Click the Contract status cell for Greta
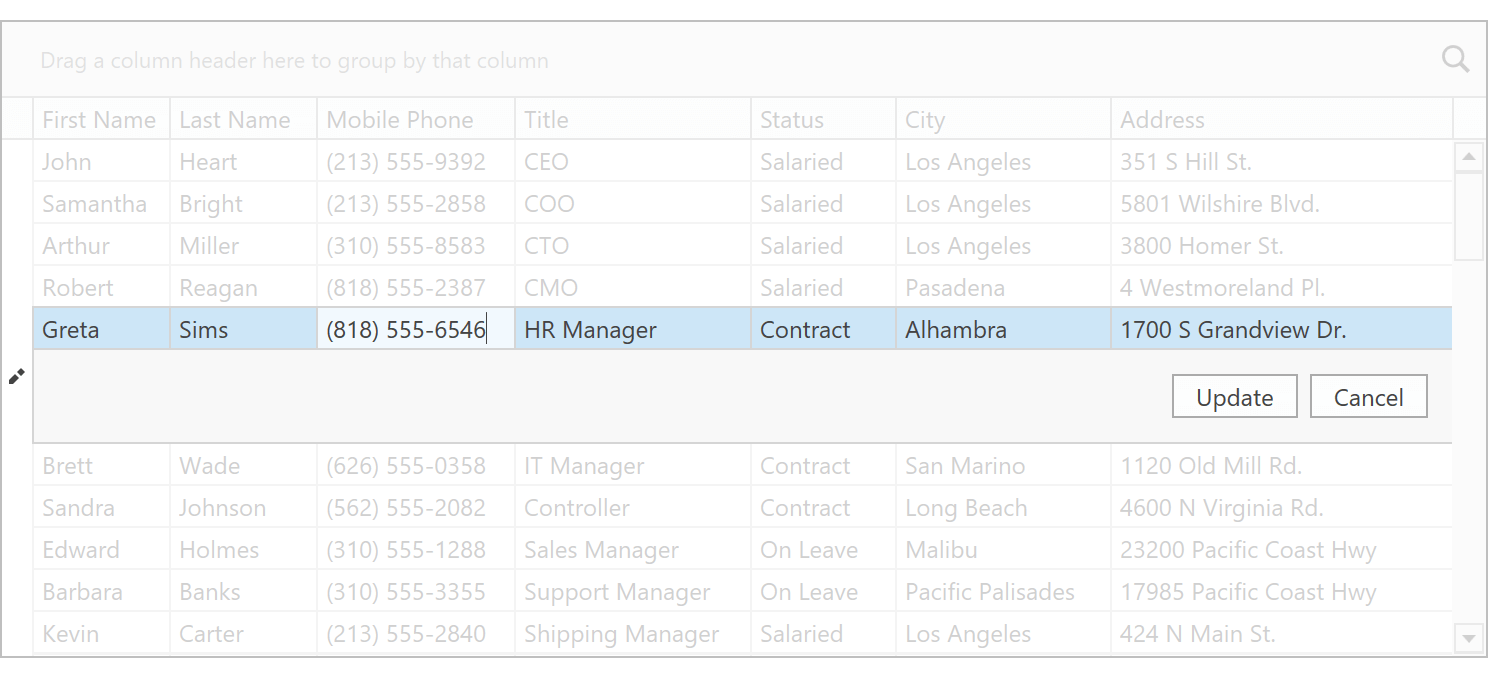 click(x=805, y=330)
